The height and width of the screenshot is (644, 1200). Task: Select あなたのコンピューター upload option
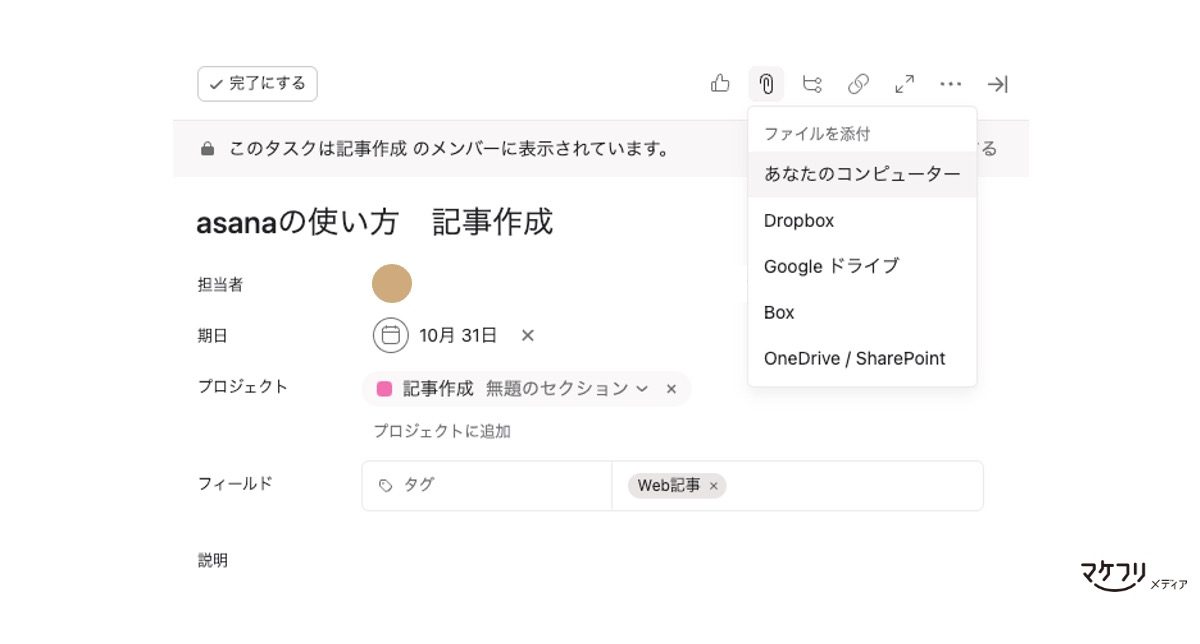click(862, 174)
